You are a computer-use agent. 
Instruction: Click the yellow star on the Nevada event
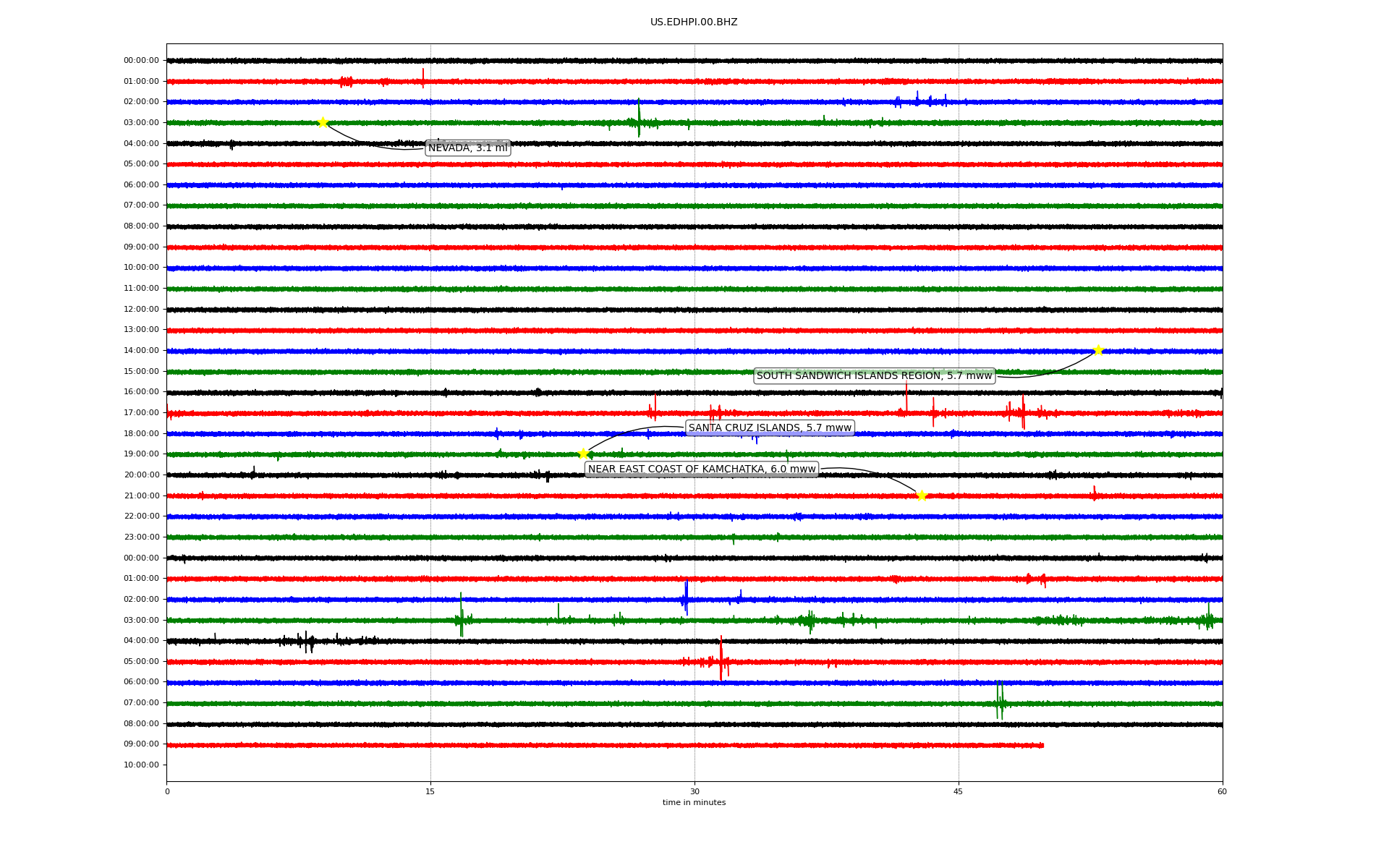[323, 122]
